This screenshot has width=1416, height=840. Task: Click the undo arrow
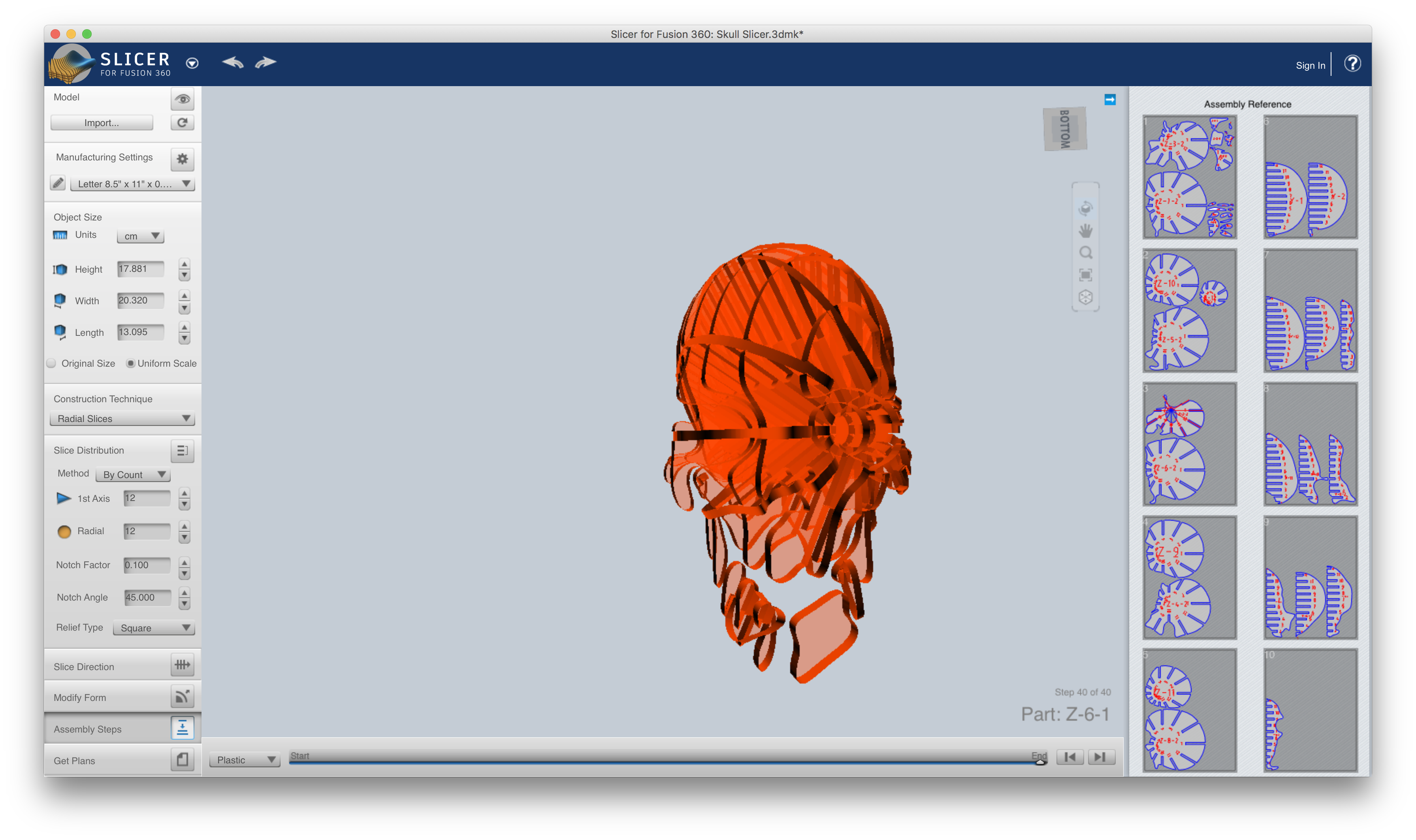(233, 62)
